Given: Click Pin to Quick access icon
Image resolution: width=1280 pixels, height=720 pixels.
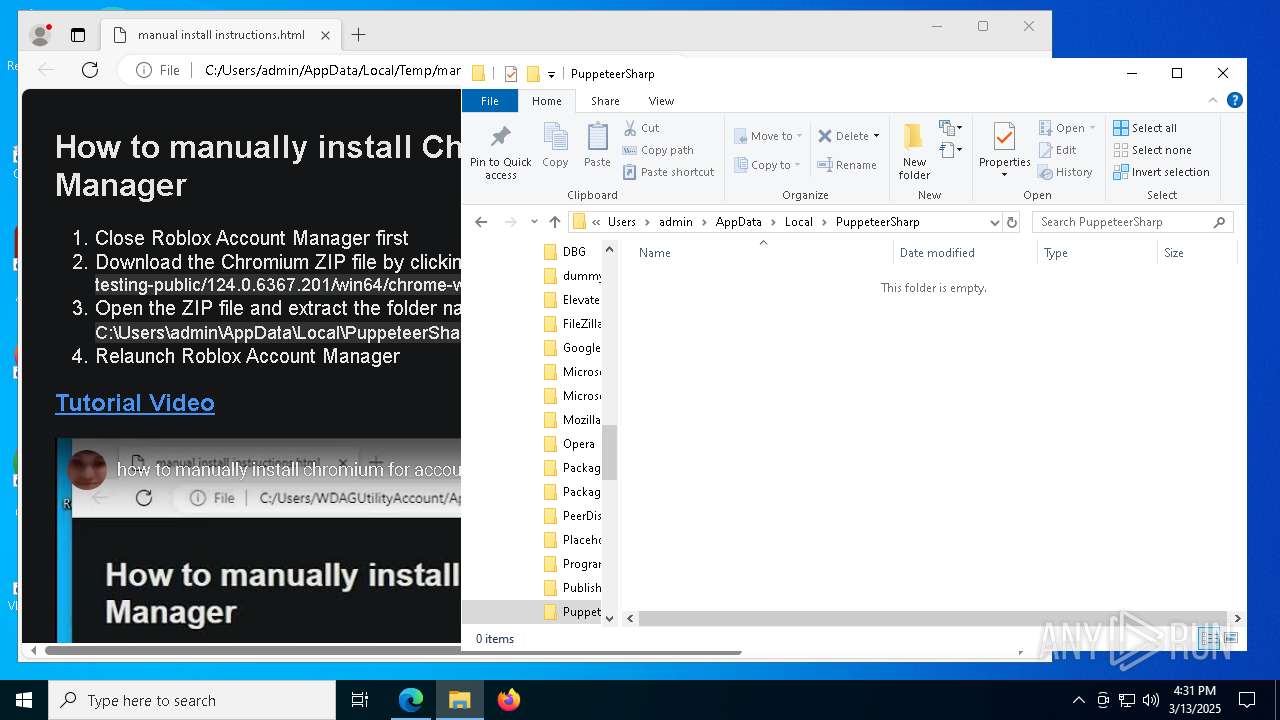Looking at the screenshot, I should [501, 152].
